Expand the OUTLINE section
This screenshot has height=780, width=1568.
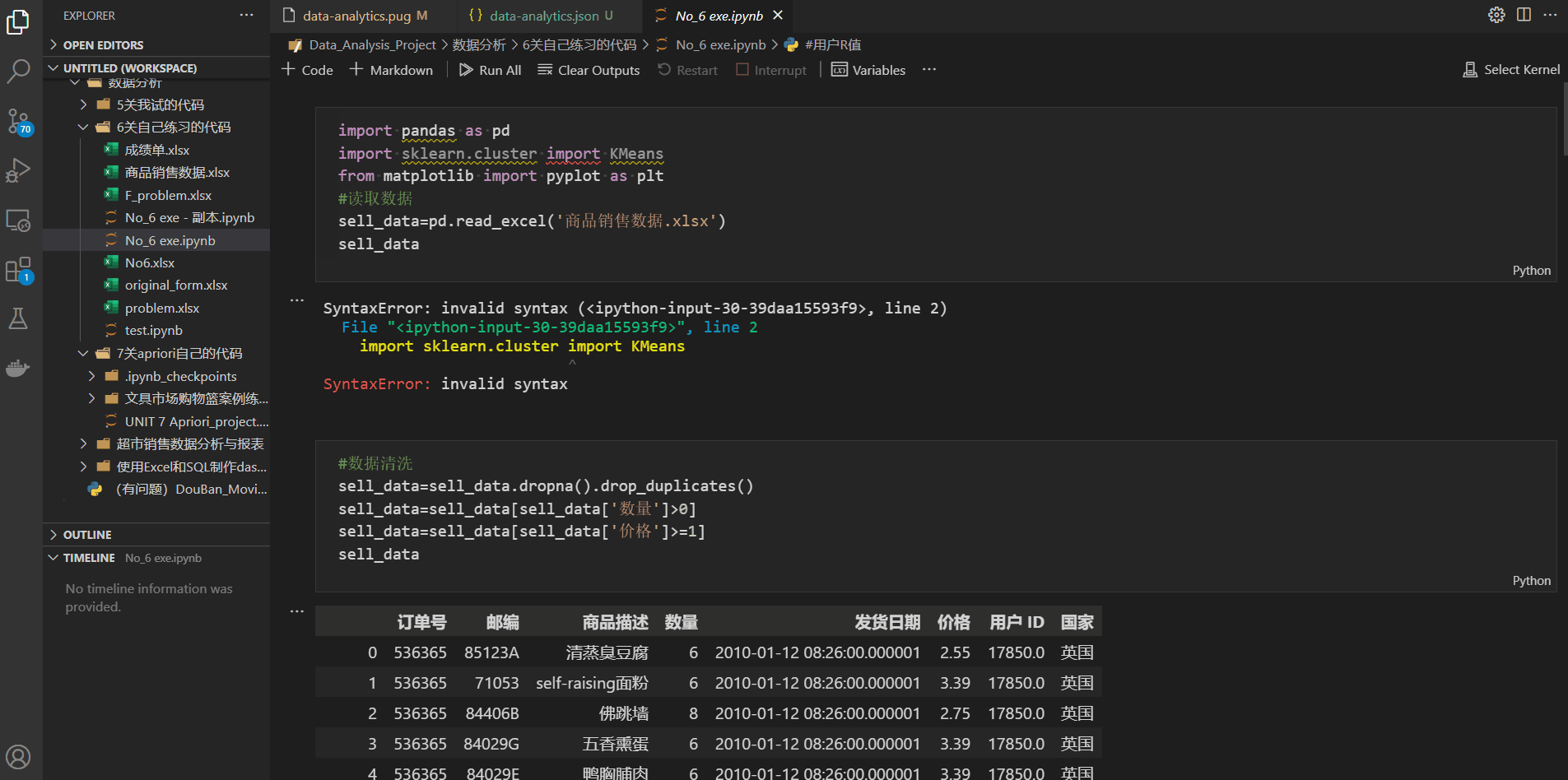(87, 535)
